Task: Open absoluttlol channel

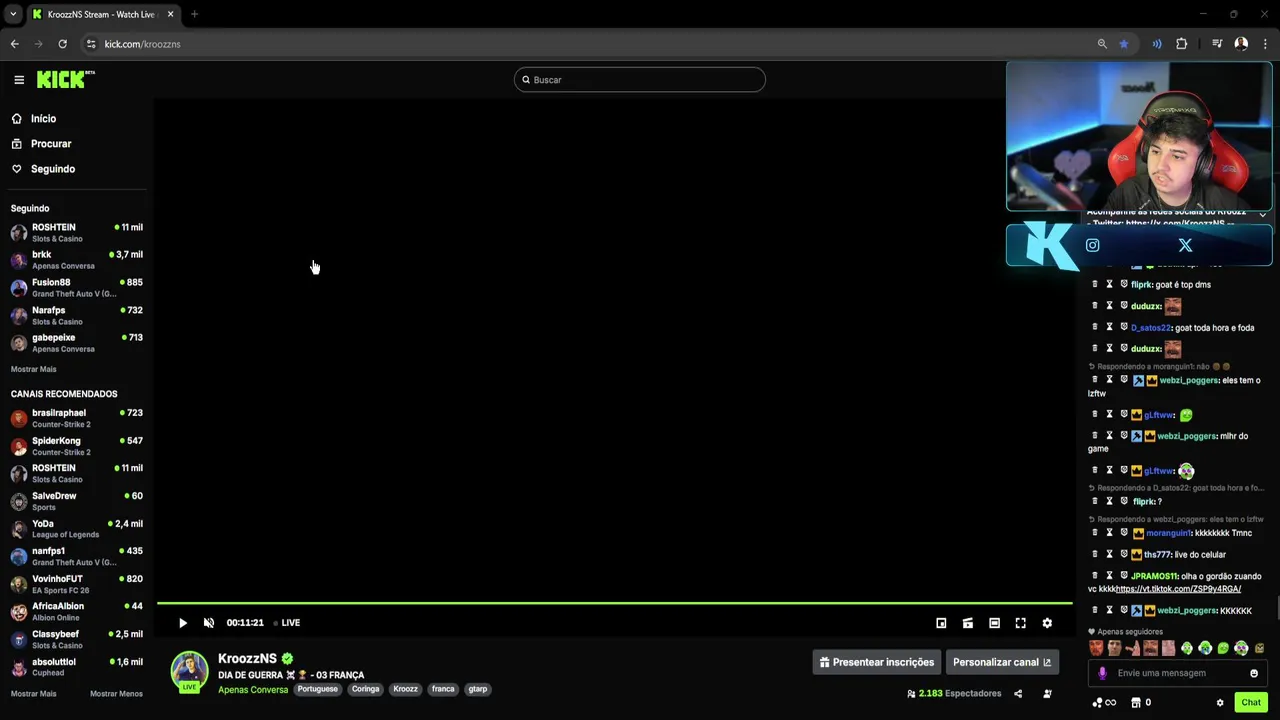Action: 76,667
